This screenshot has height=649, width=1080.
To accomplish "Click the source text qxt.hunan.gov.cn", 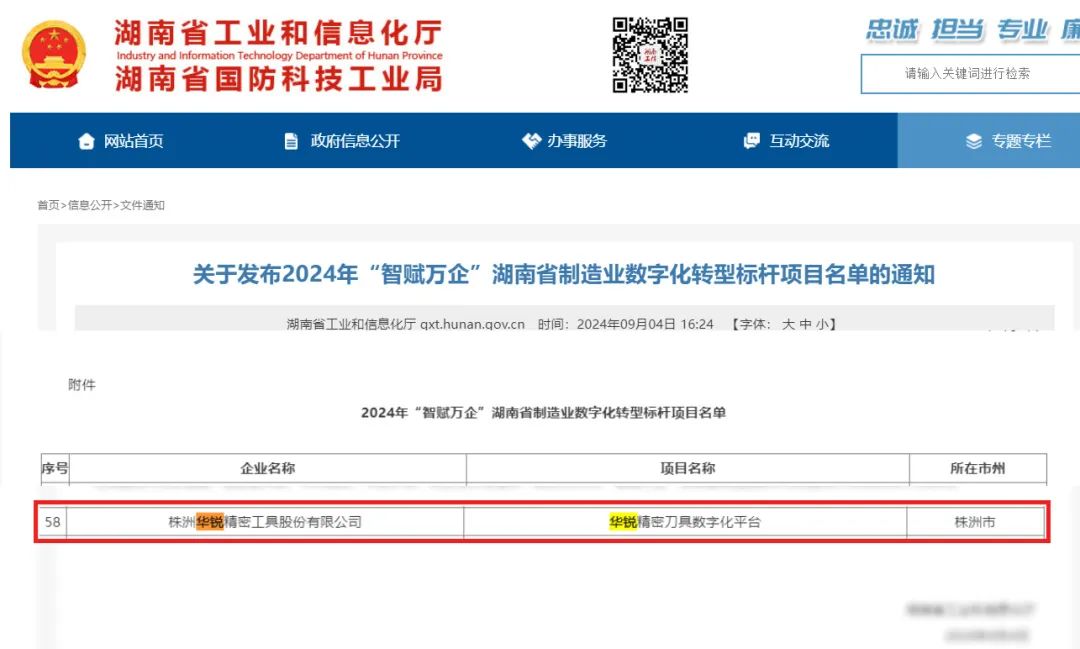I will tap(472, 324).
